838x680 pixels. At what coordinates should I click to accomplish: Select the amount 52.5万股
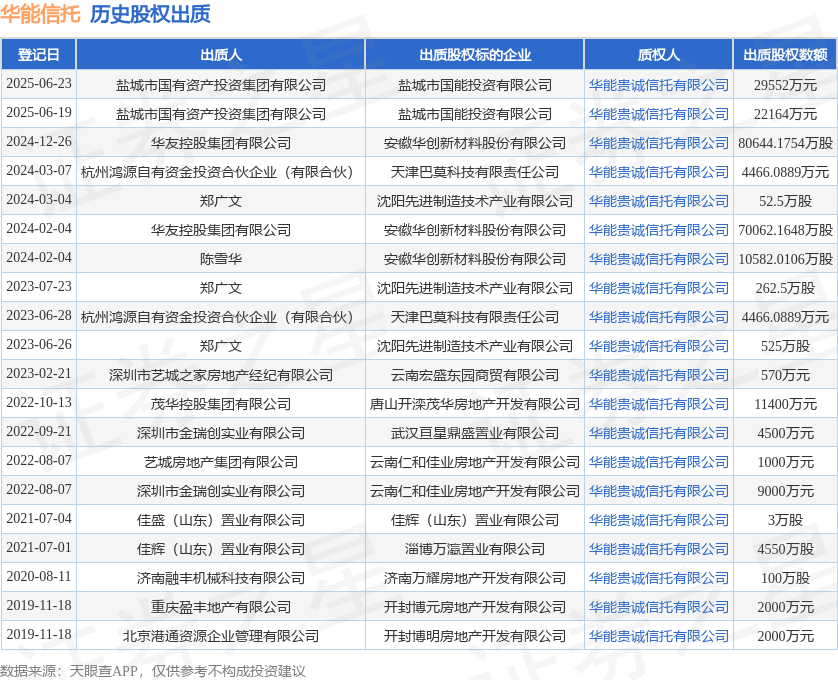click(x=785, y=201)
